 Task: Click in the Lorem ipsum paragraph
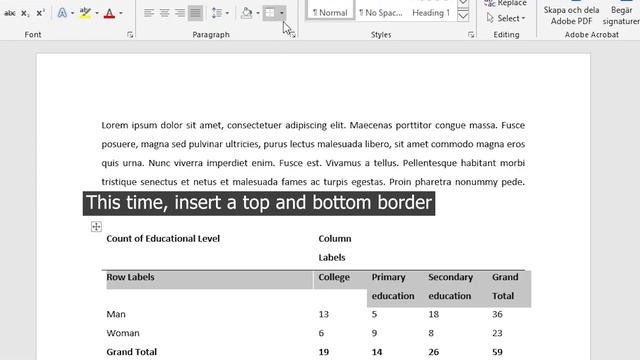pos(313,153)
